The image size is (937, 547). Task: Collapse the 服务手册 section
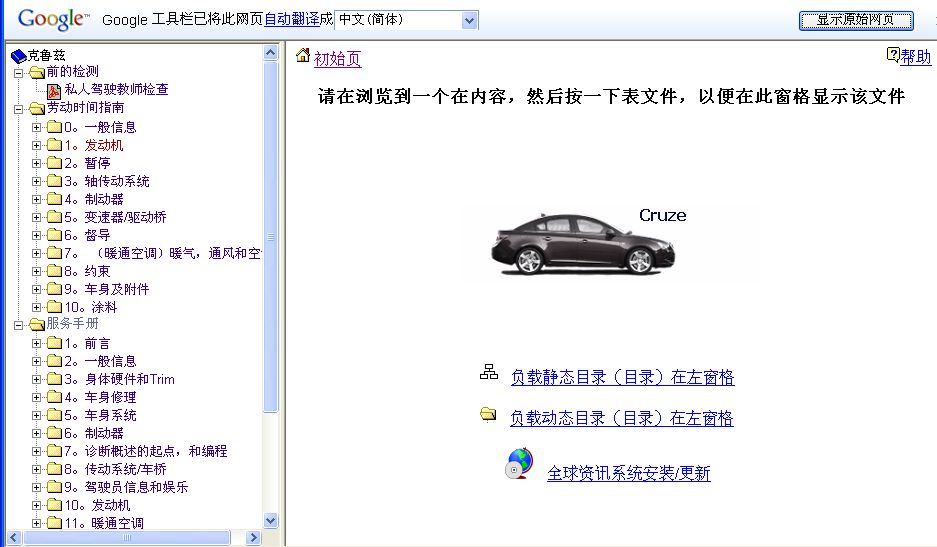[19, 324]
